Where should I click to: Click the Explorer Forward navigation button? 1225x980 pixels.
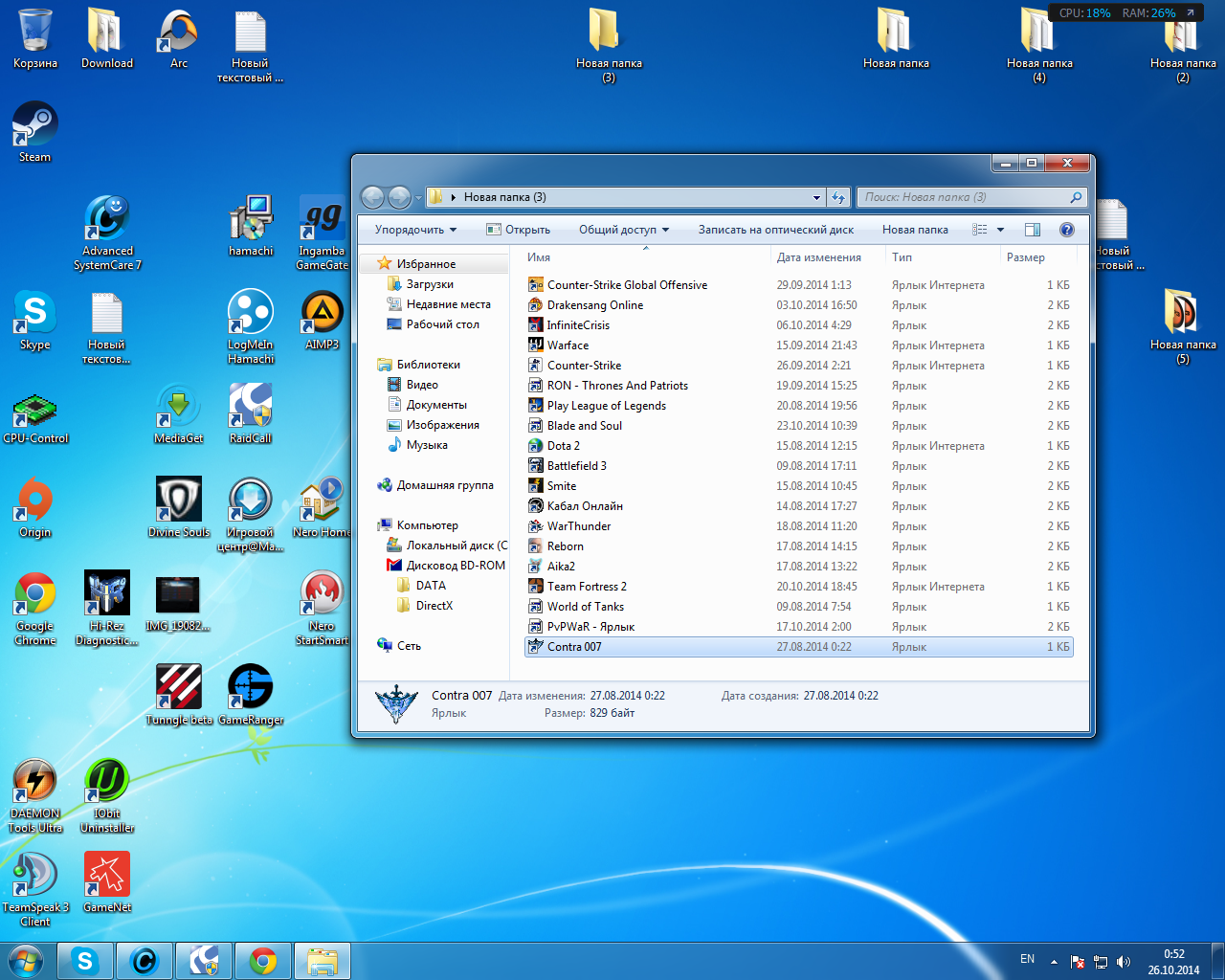[x=399, y=197]
